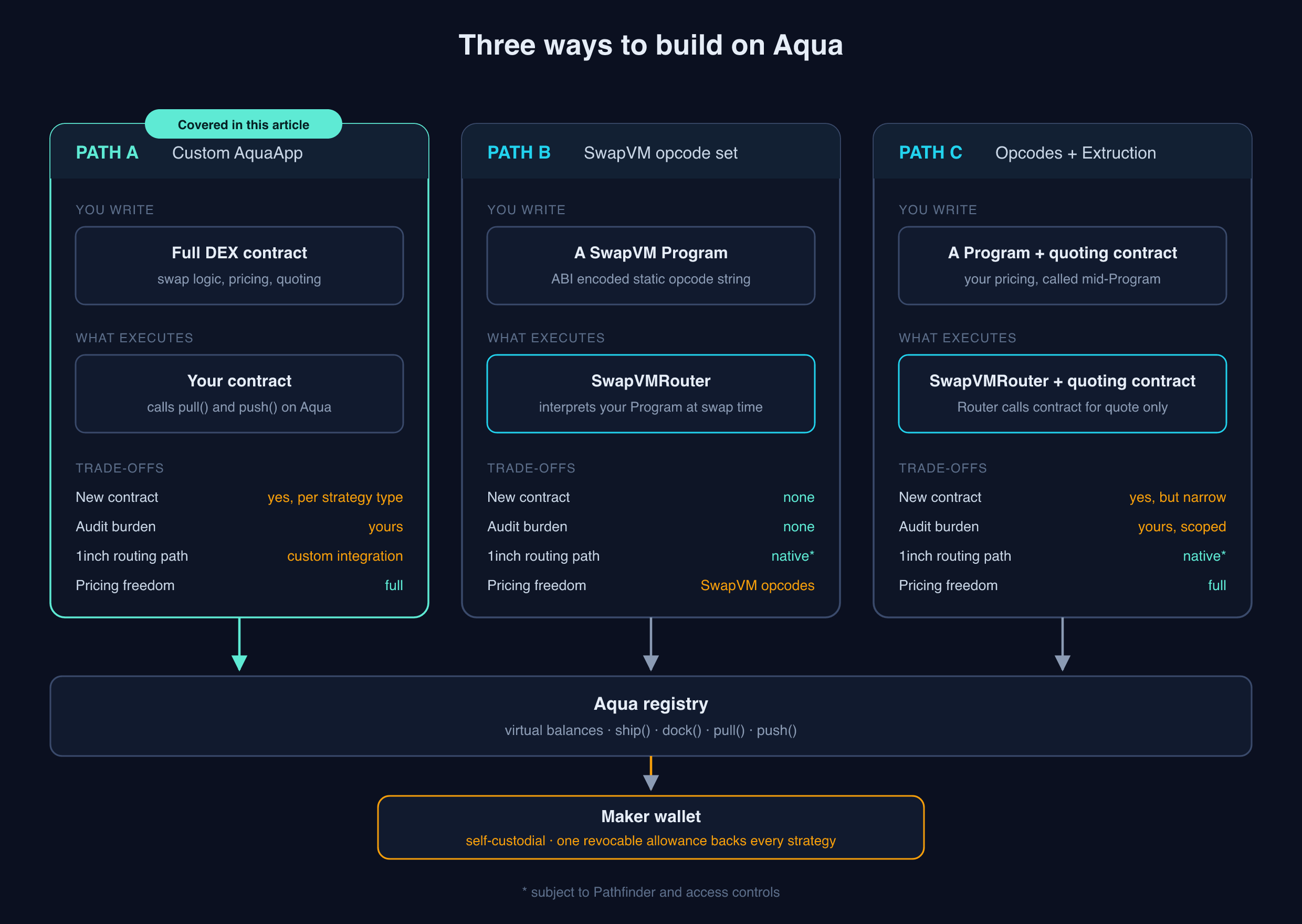
Task: Click the 'A SwapVM Program' box
Action: (650, 266)
